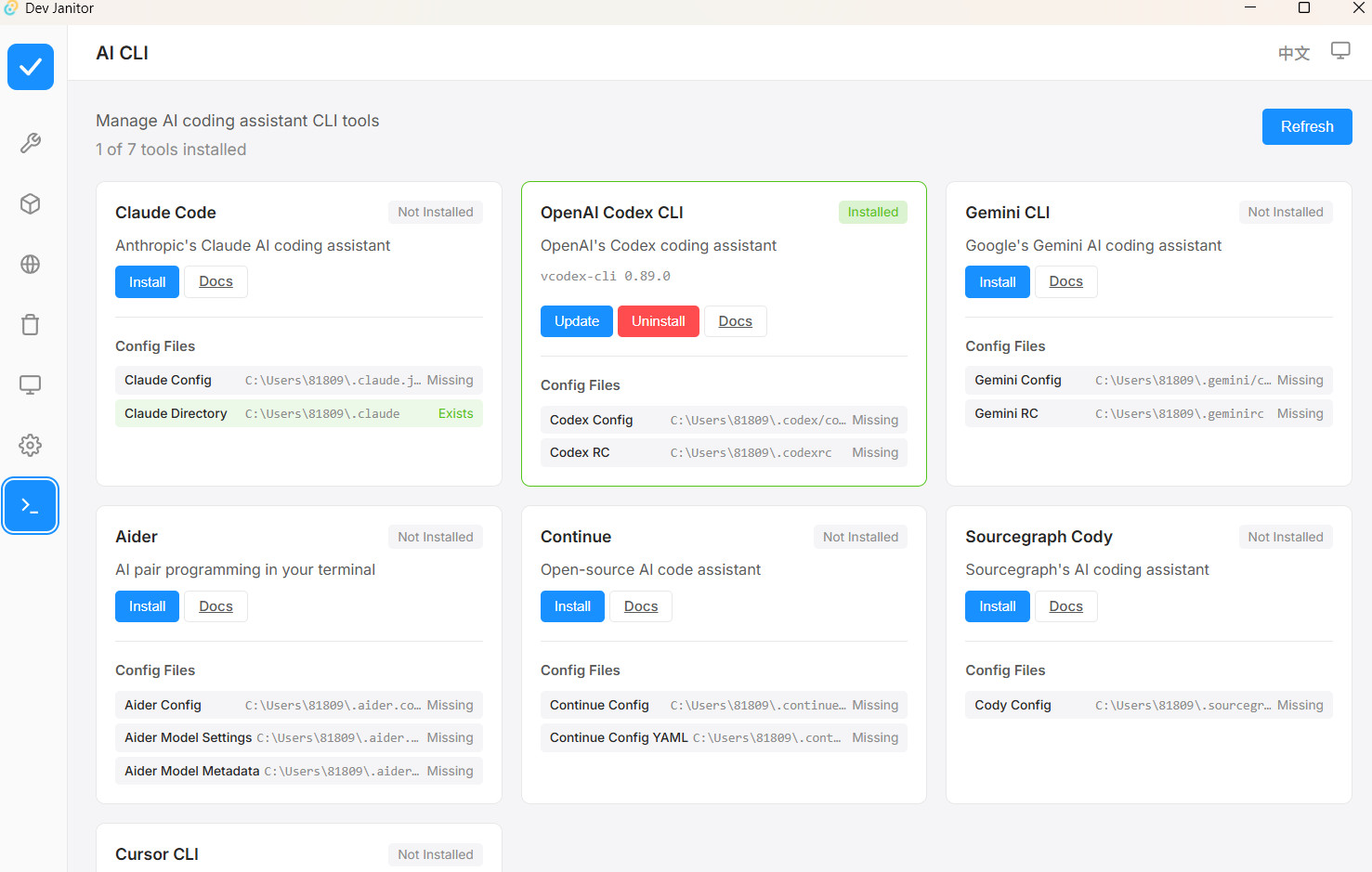The width and height of the screenshot is (1372, 872).
Task: Update OpenAI Codex CLI
Action: click(577, 321)
